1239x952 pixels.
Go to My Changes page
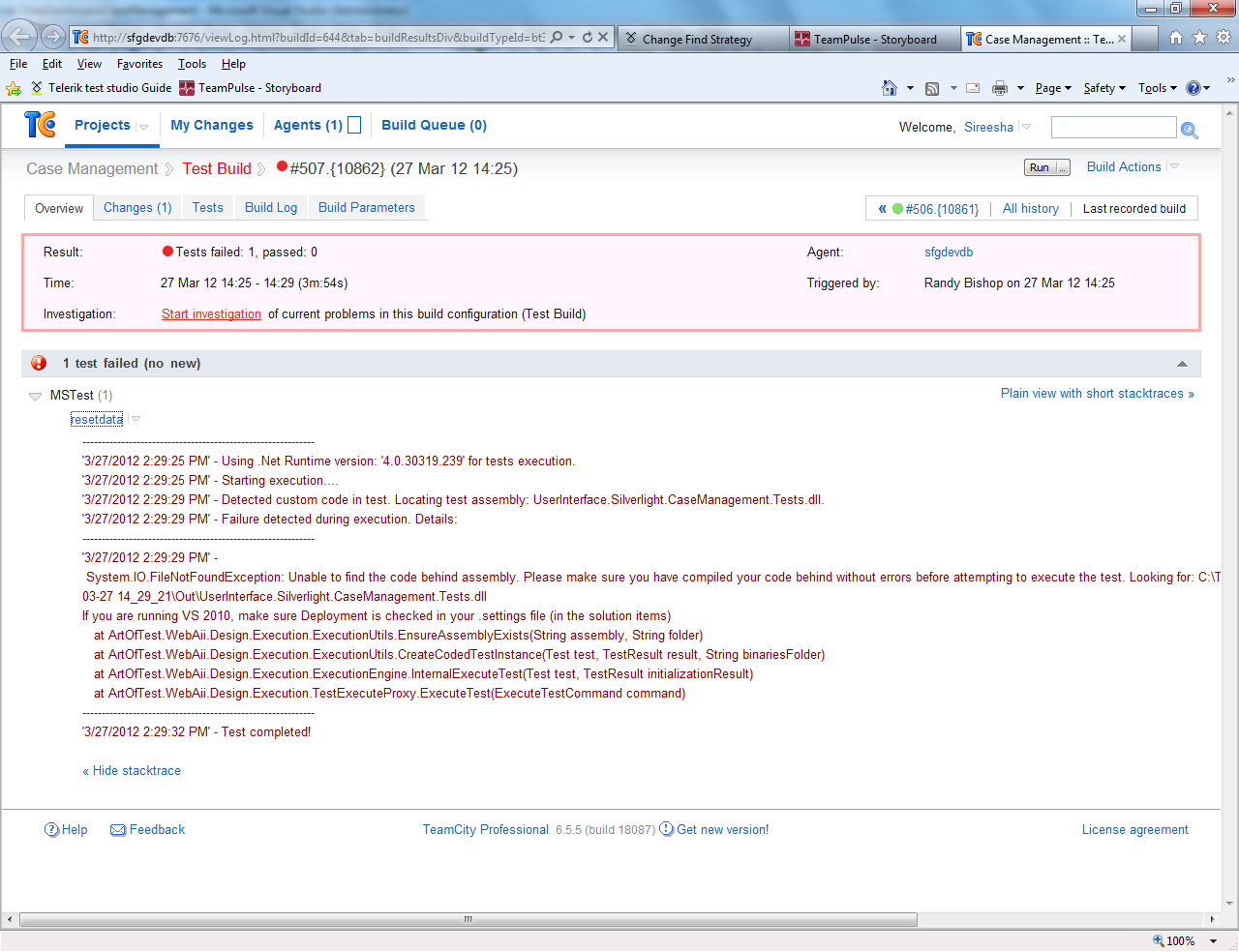tap(212, 126)
